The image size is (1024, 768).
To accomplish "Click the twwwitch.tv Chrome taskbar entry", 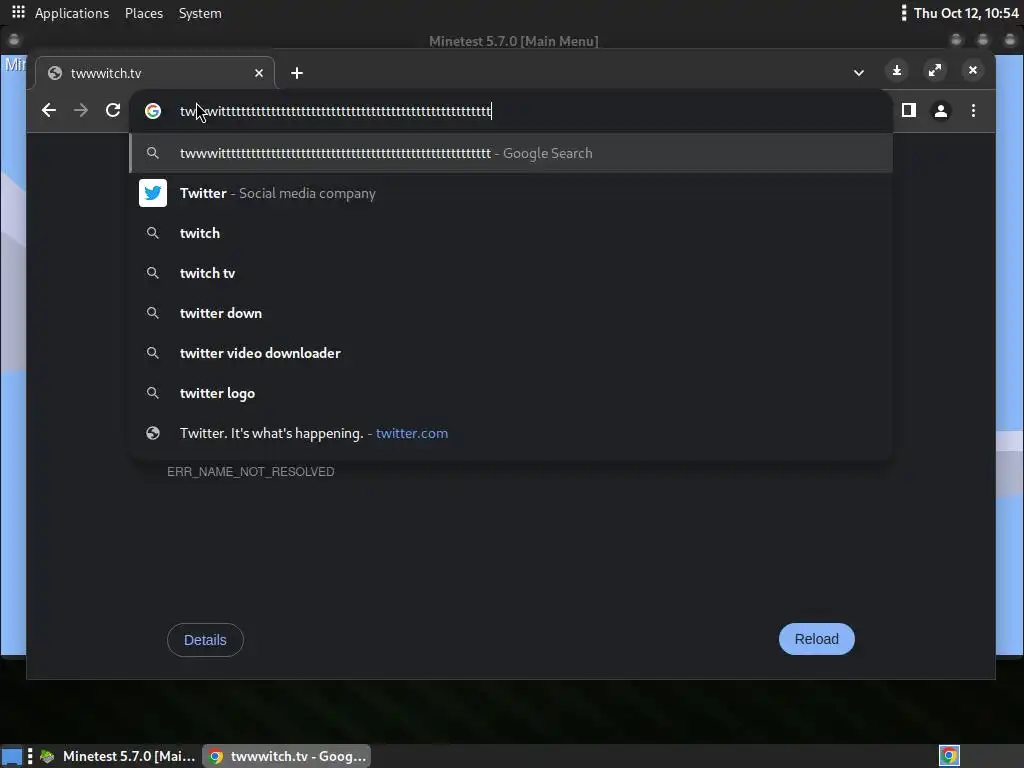I will point(287,756).
